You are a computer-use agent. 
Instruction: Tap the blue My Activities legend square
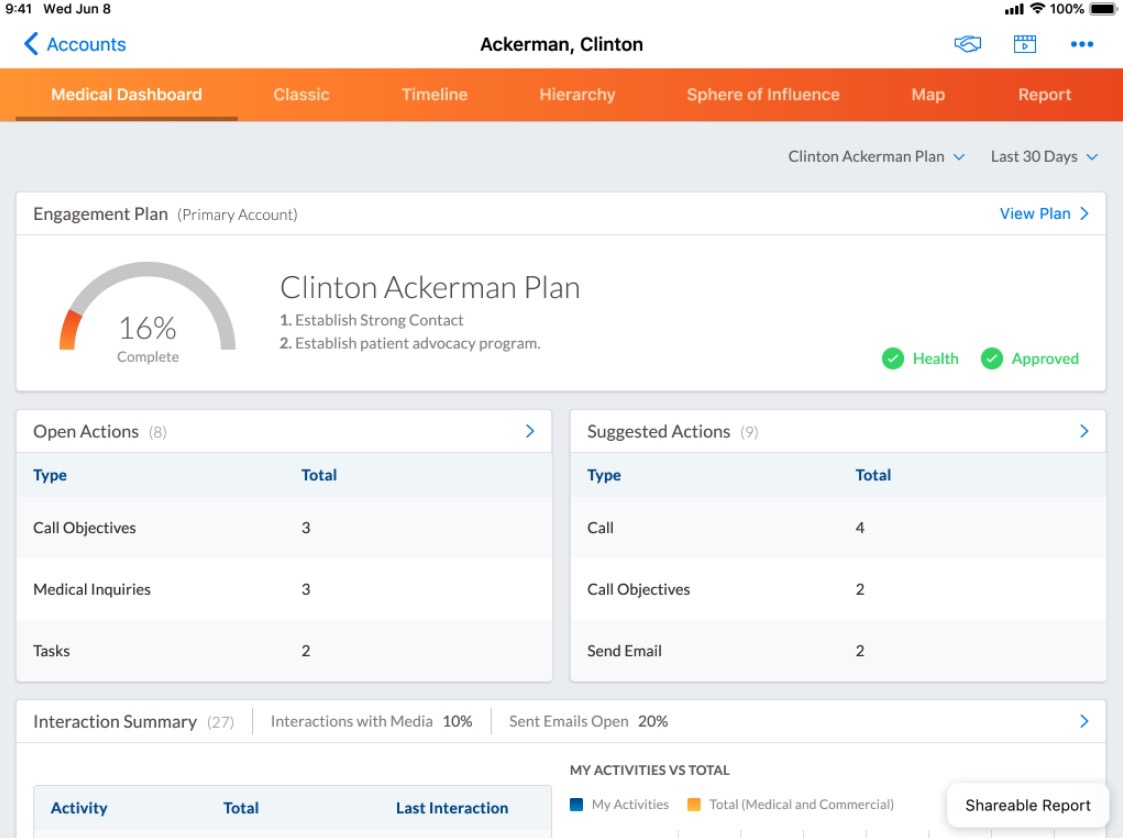click(576, 804)
